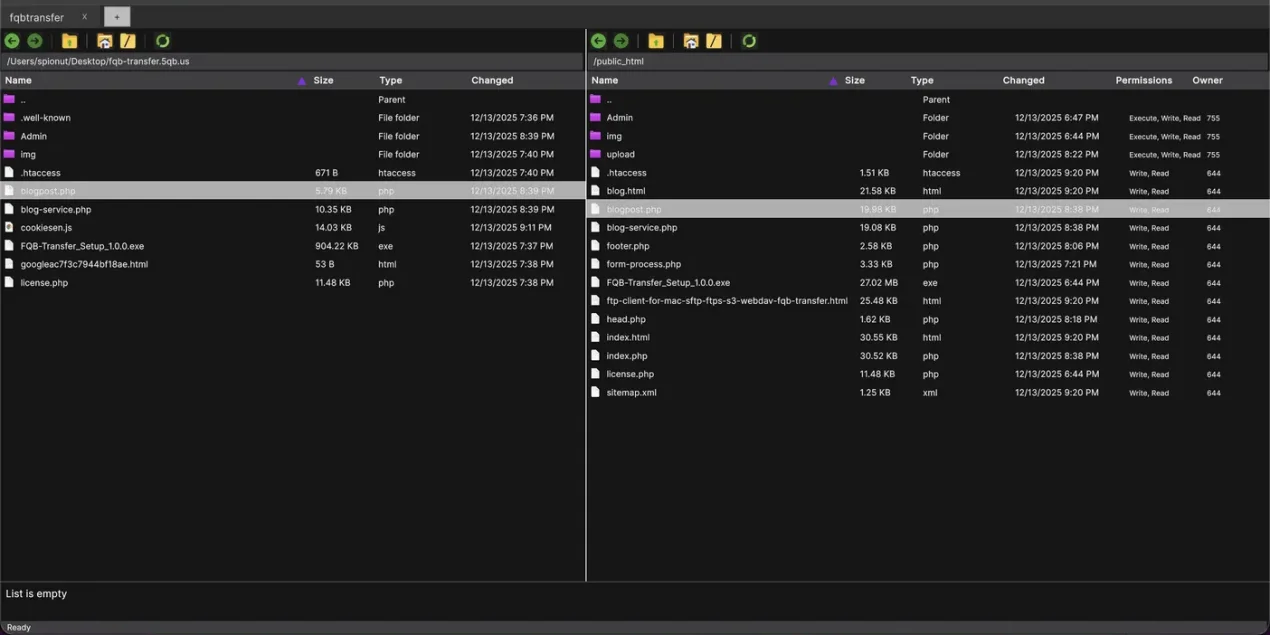Image resolution: width=1270 pixels, height=635 pixels.
Task: Open a new tab with the plus button
Action: click(117, 16)
